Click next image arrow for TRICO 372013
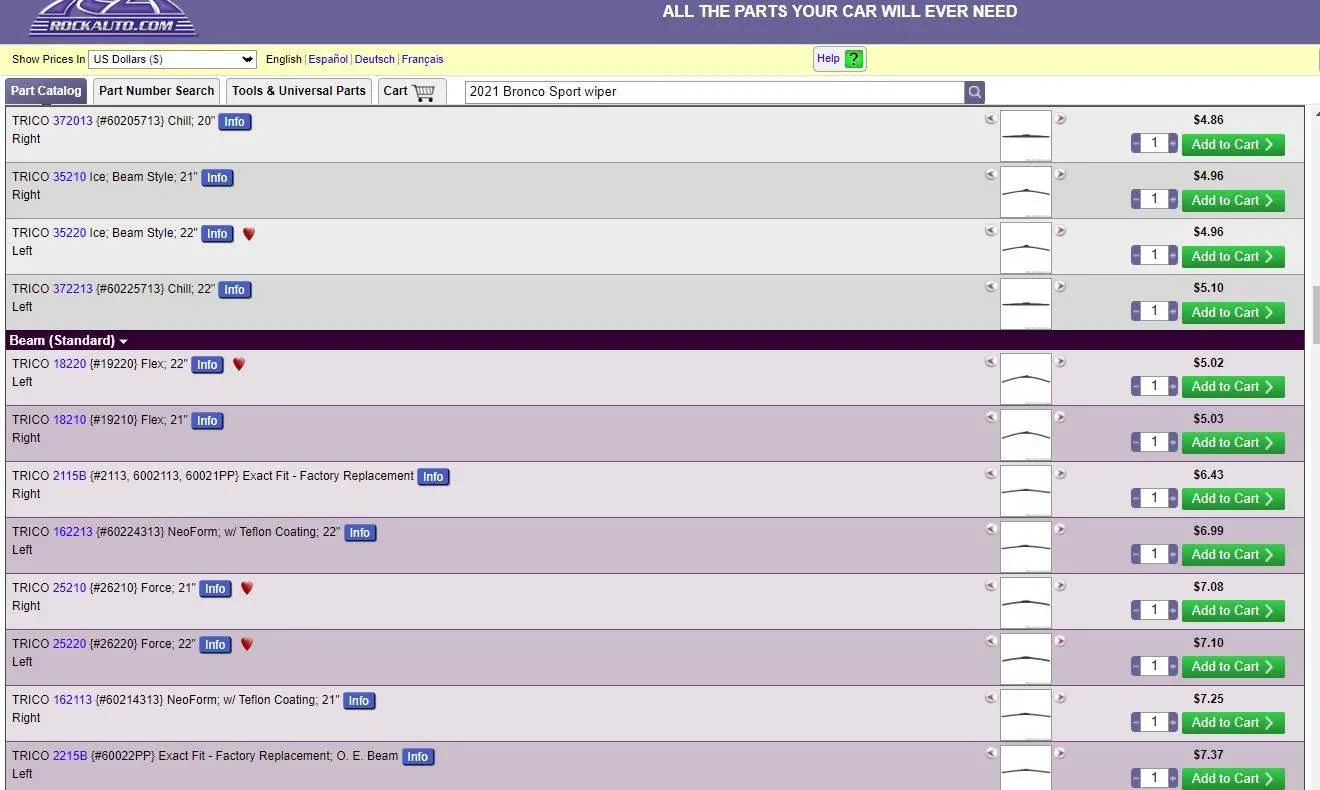 (x=1061, y=119)
